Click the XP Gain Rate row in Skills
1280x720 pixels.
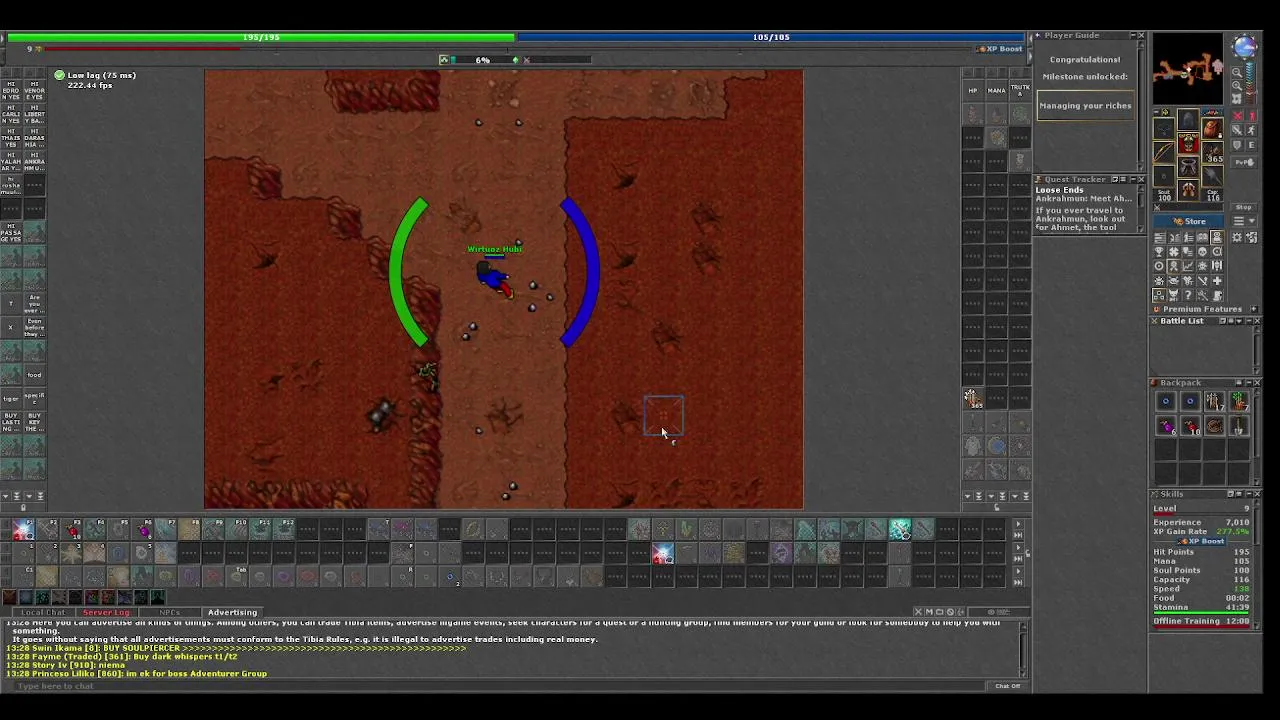tap(1201, 531)
